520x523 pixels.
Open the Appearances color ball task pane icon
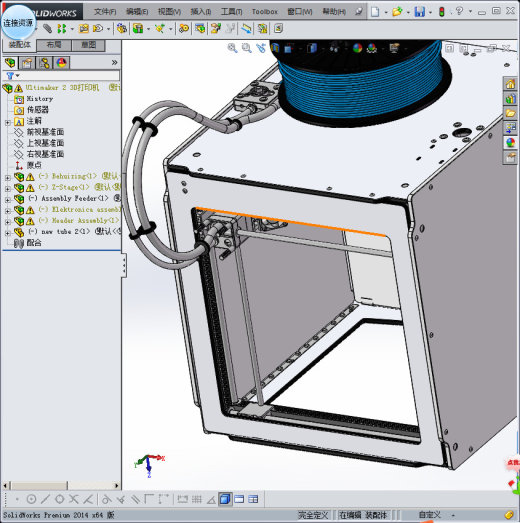(x=510, y=142)
